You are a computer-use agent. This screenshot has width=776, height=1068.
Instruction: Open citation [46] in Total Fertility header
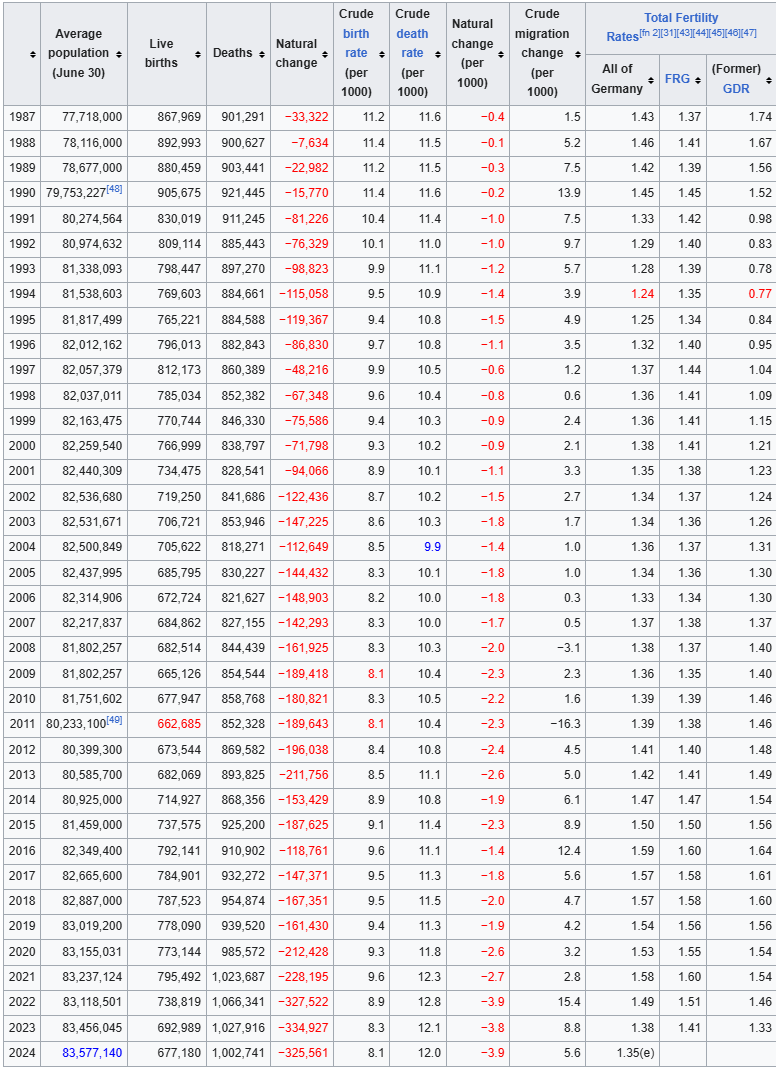732,33
